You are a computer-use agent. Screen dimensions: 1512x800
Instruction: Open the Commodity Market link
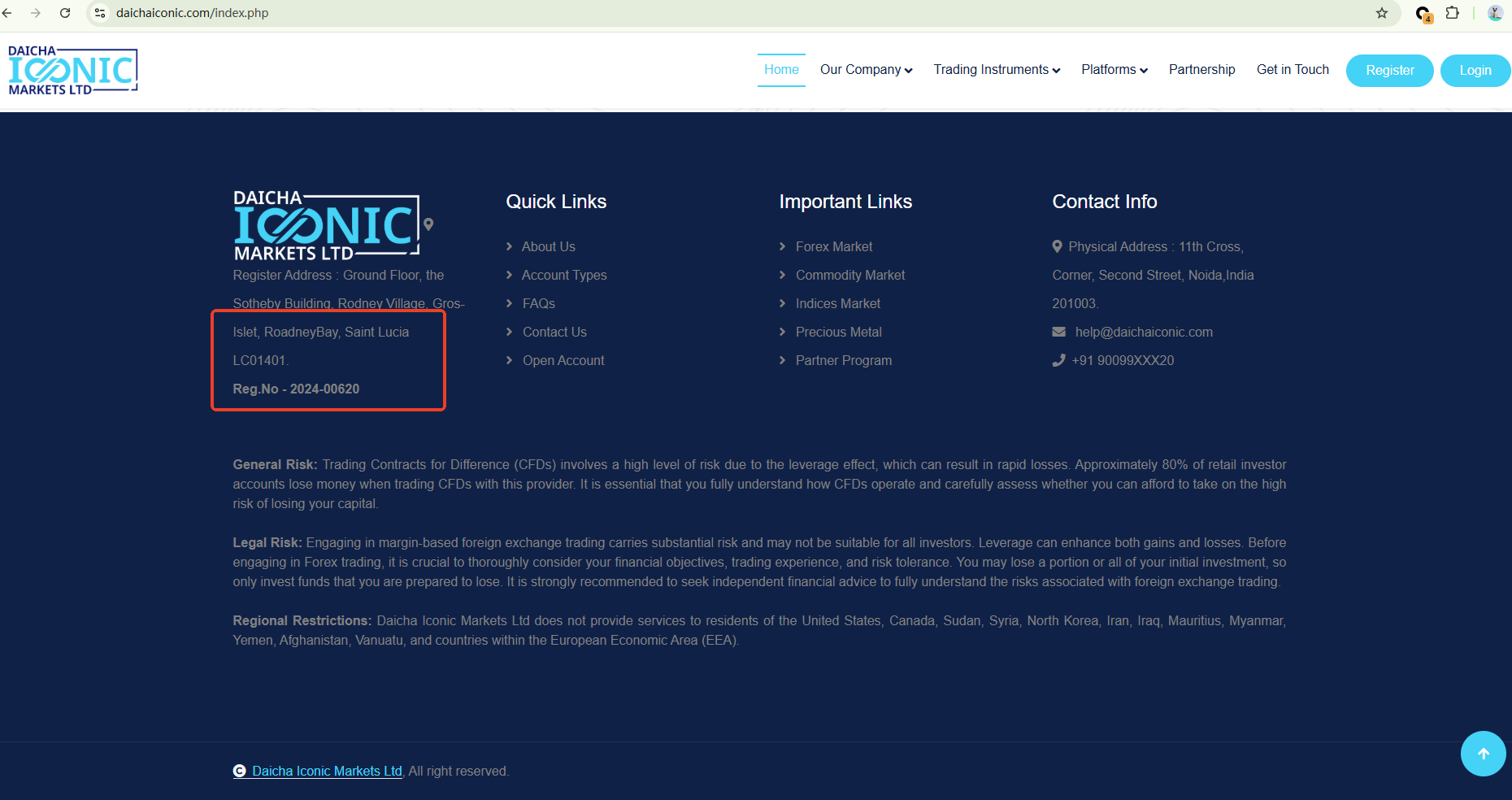(x=850, y=275)
